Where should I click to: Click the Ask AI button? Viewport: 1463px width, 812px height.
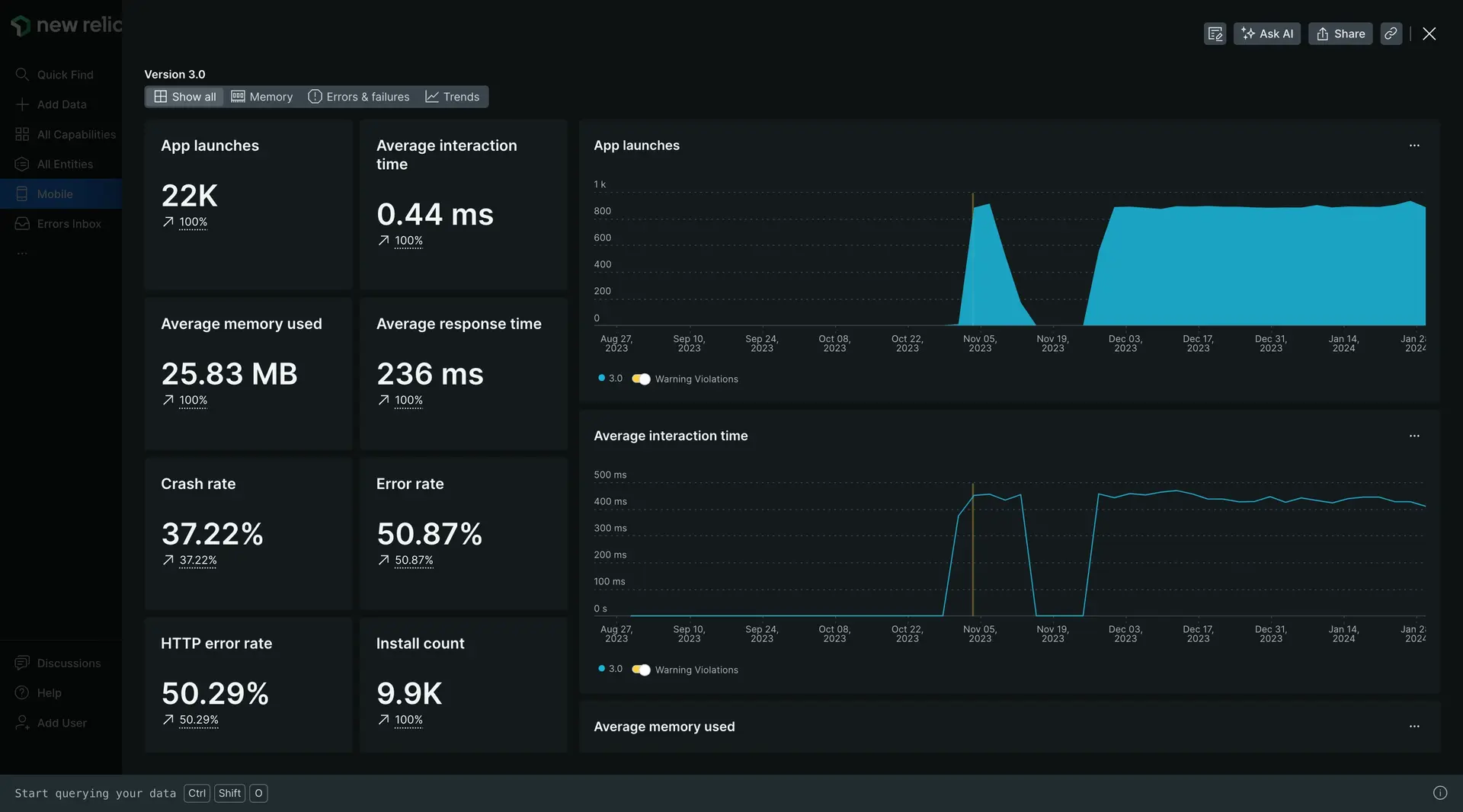1266,34
